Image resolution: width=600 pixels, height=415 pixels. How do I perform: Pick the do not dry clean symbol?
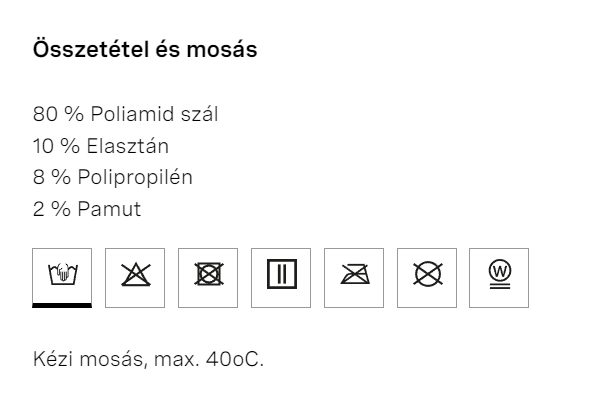427,278
